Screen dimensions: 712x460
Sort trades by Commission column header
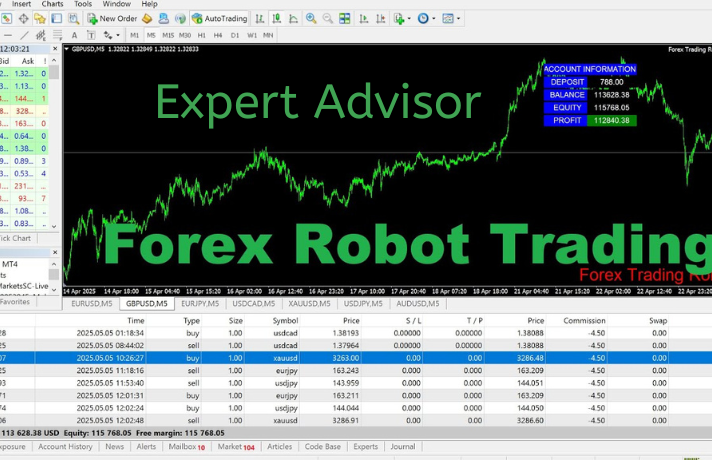click(584, 321)
